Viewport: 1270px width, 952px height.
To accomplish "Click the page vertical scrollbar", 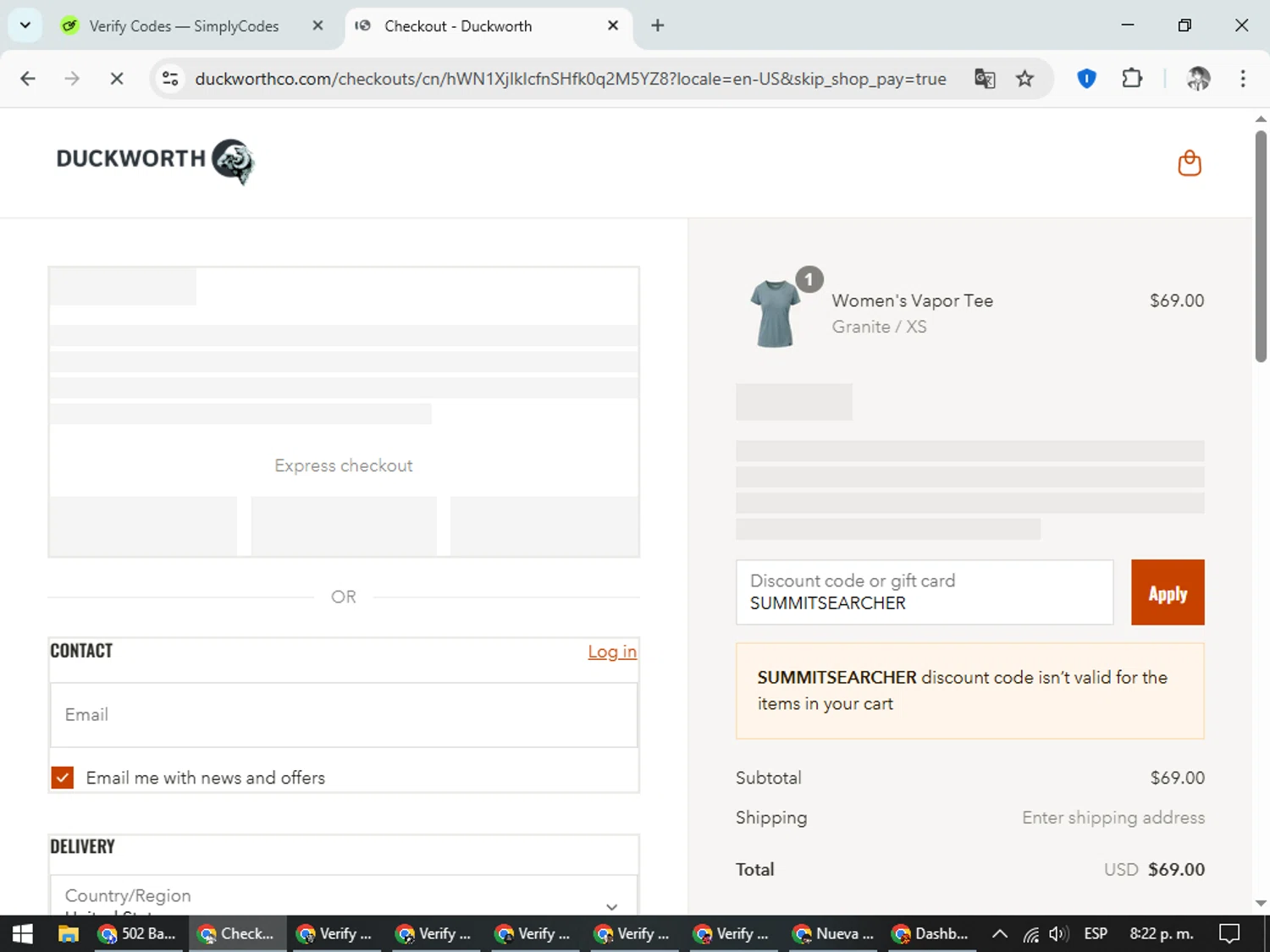I will (1261, 247).
